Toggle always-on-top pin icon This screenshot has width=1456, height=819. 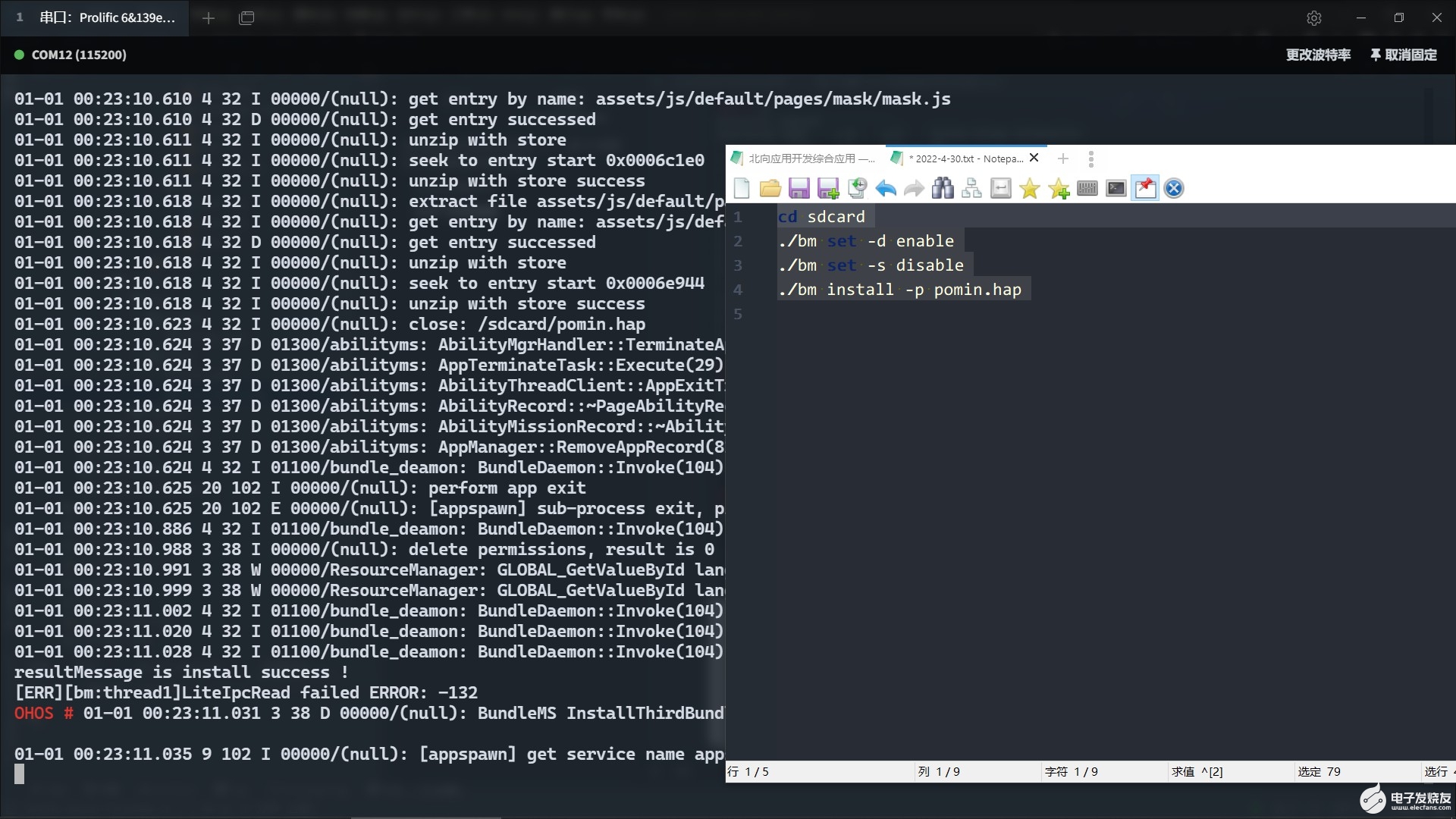coord(1145,188)
